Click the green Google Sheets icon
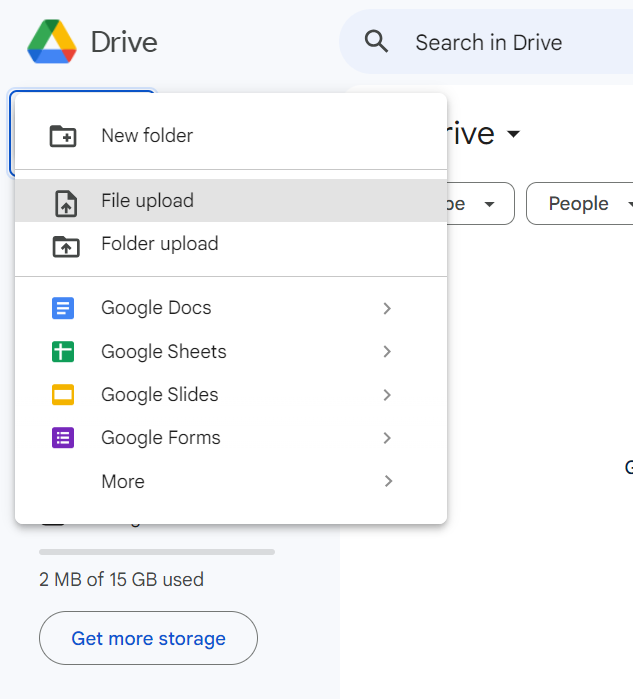Screen dimensions: 633x699 coord(63,352)
